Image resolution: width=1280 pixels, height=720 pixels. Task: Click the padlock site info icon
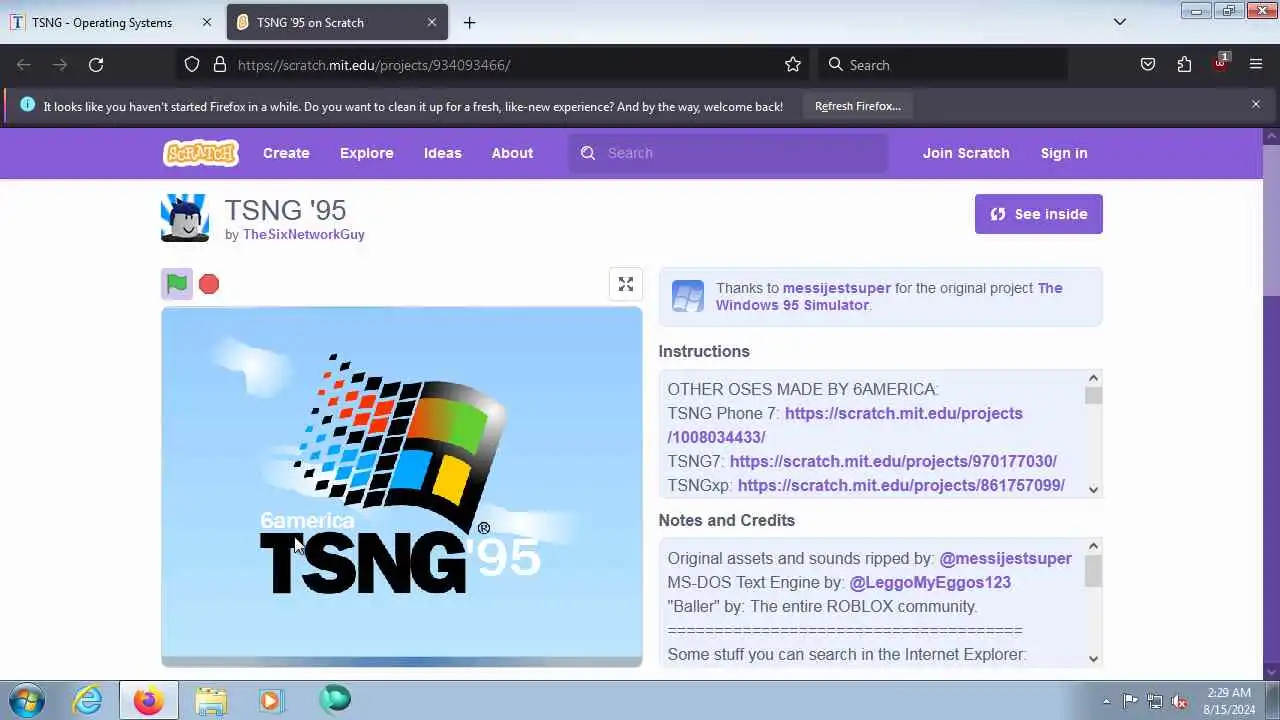pos(220,65)
